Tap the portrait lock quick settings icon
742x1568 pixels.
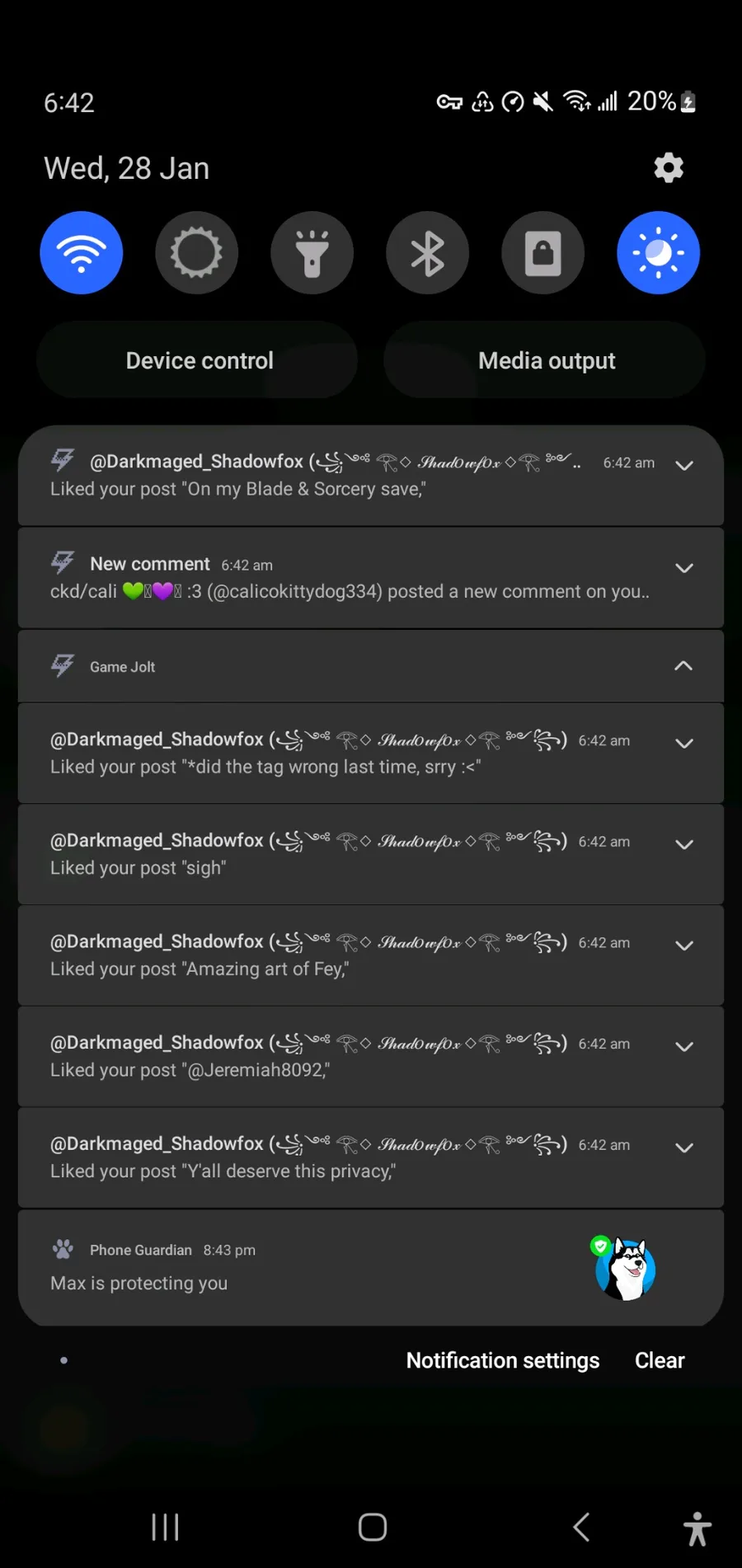[x=543, y=253]
